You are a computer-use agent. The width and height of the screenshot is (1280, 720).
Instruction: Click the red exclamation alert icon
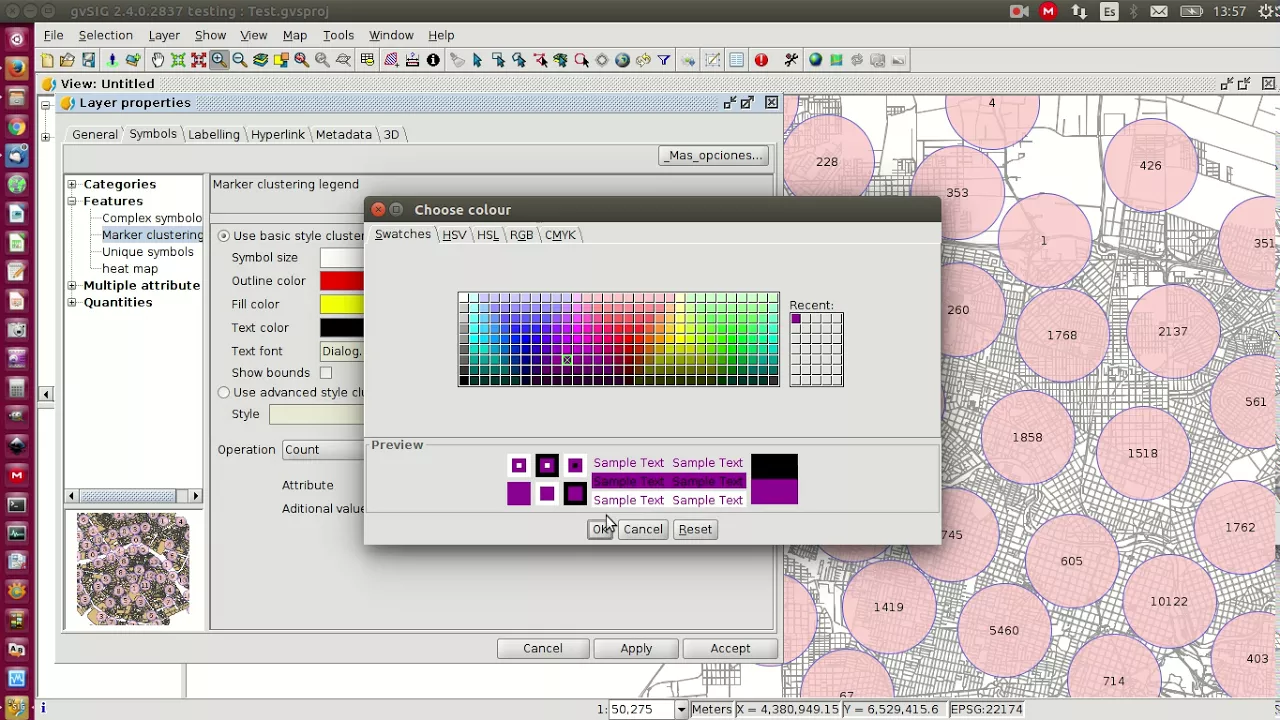click(761, 60)
